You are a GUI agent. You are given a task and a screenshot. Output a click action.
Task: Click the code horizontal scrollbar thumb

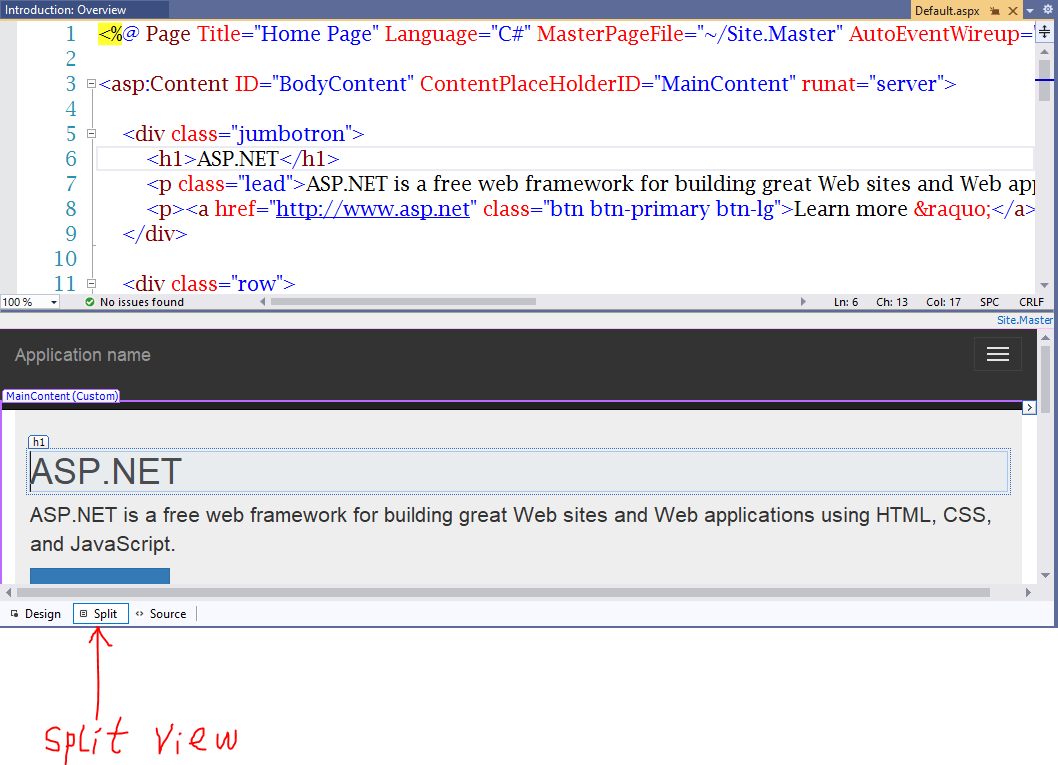coord(403,302)
